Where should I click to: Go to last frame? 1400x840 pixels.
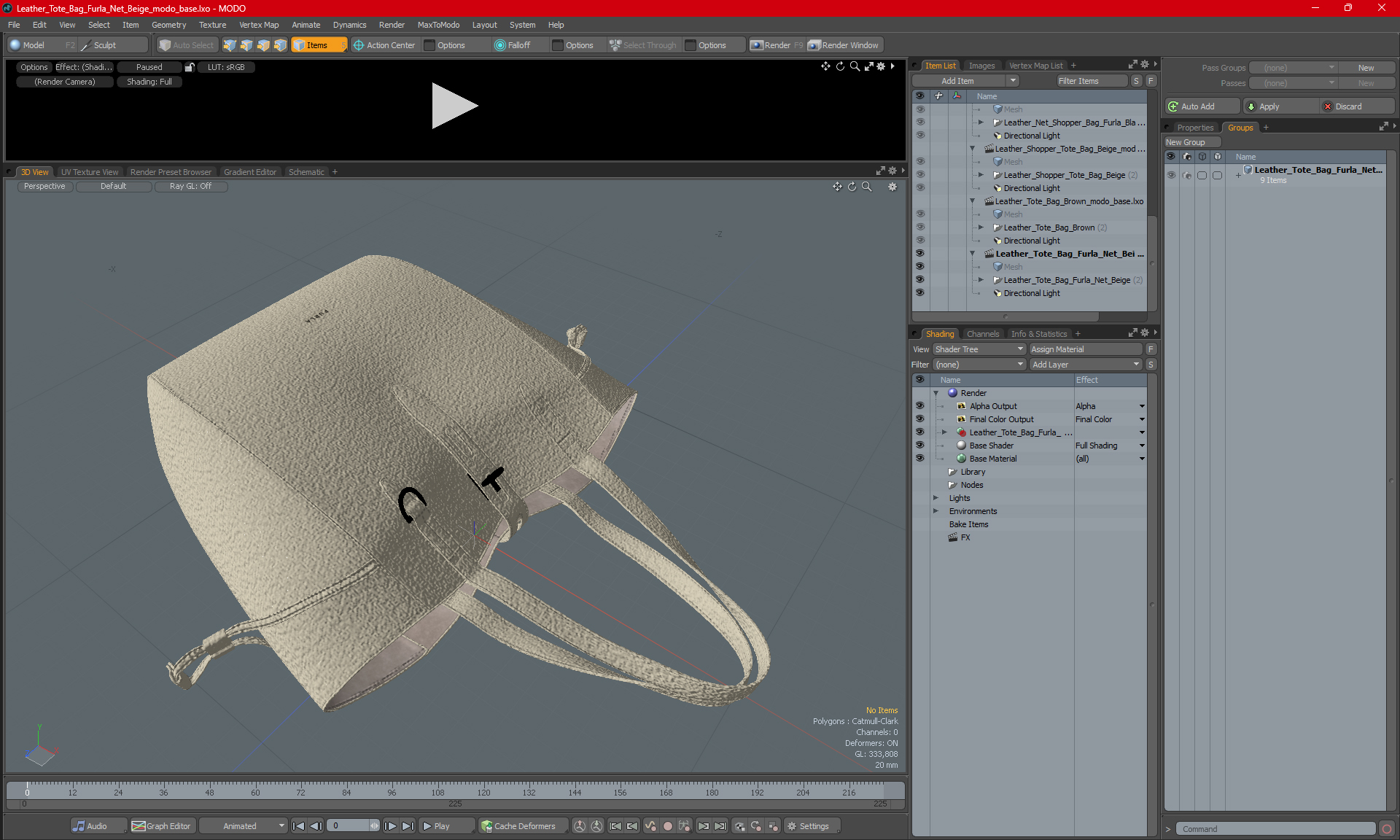point(408,826)
